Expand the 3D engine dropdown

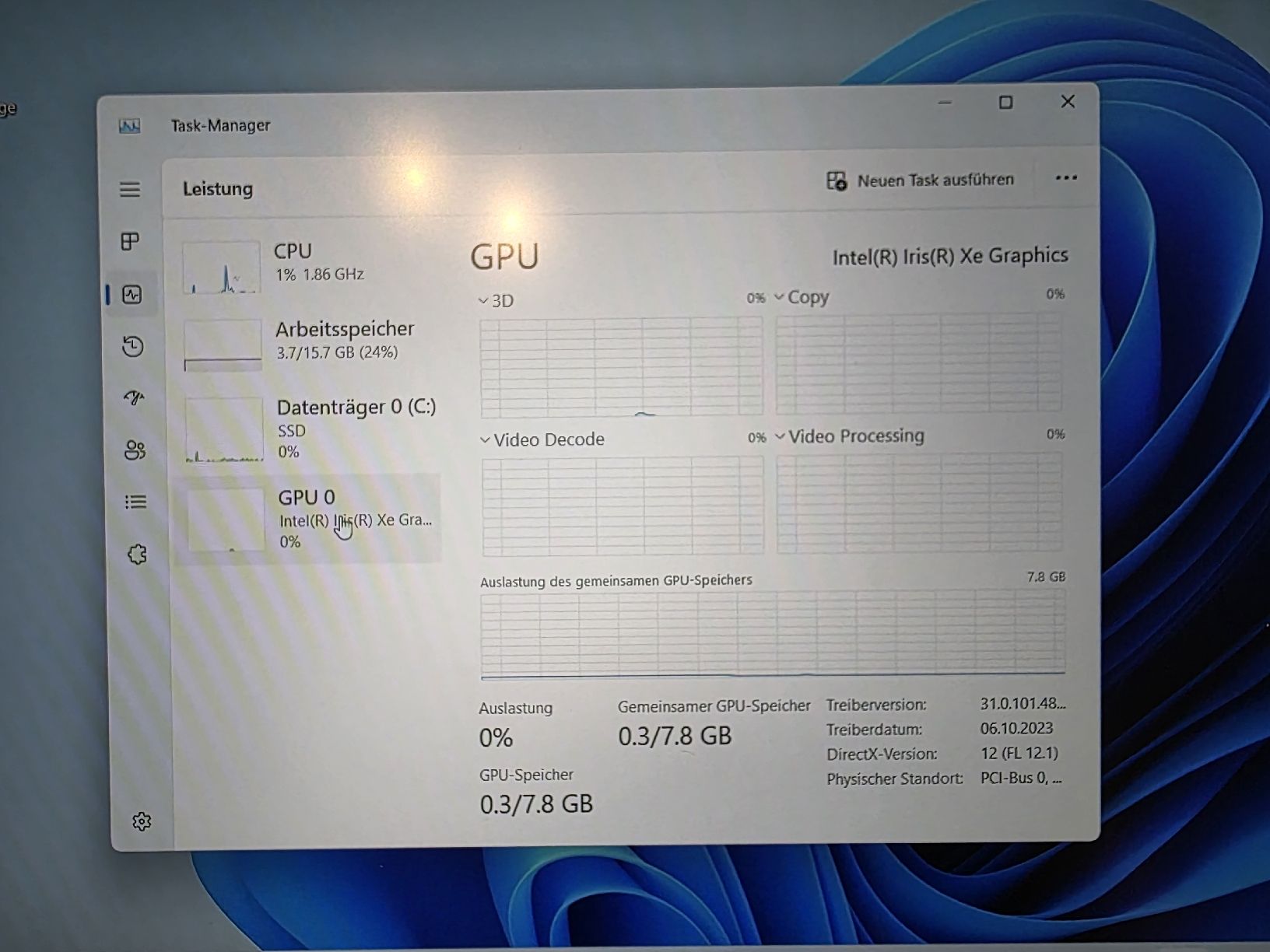pos(496,301)
